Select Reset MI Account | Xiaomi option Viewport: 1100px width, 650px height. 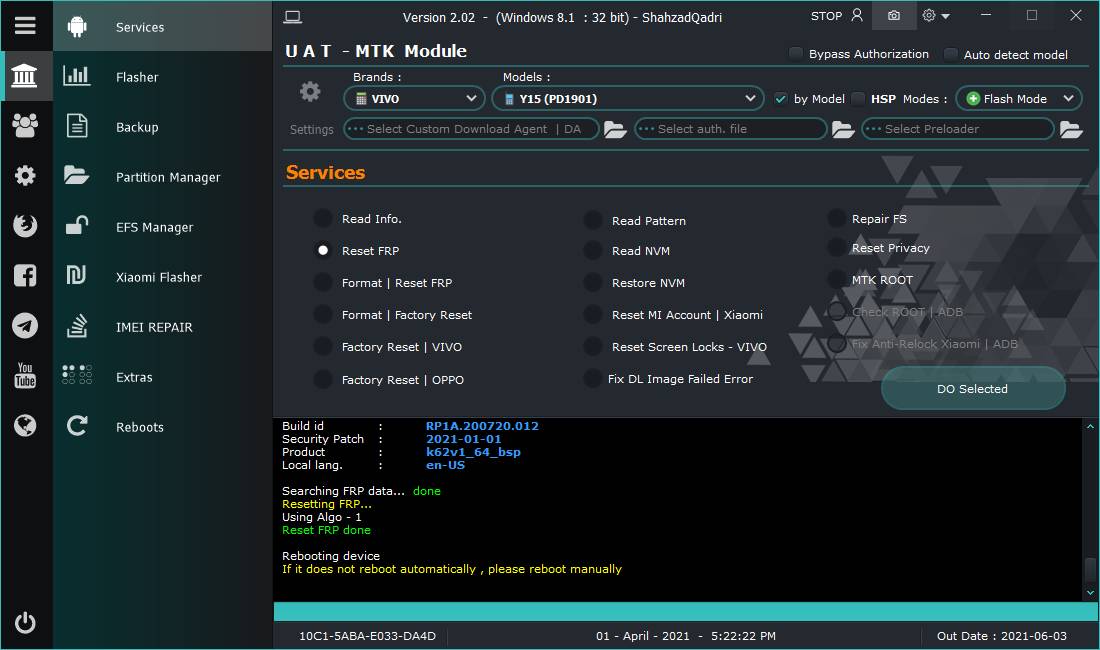(593, 315)
